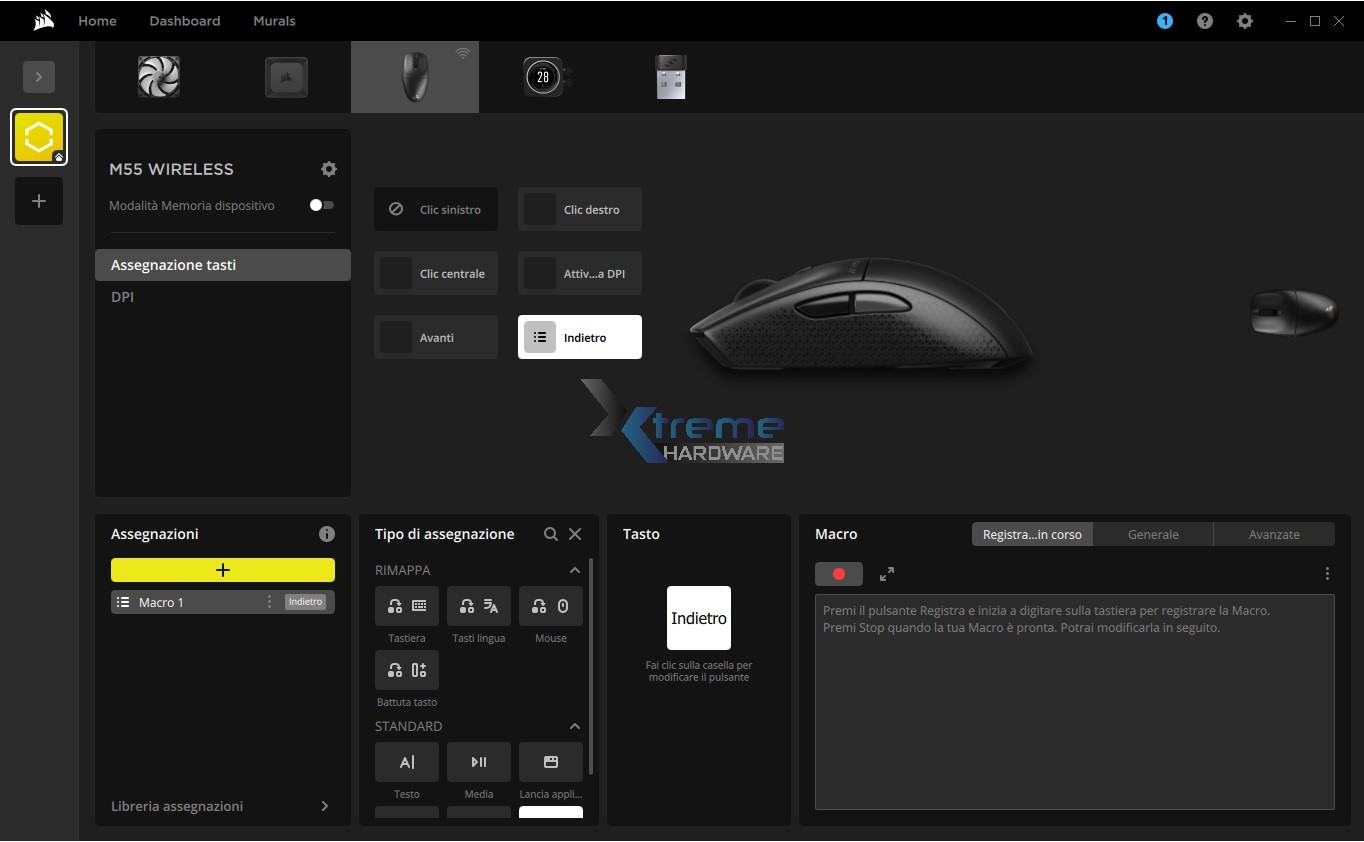The width and height of the screenshot is (1364, 842).
Task: Choose the Media assignment type
Action: (478, 762)
